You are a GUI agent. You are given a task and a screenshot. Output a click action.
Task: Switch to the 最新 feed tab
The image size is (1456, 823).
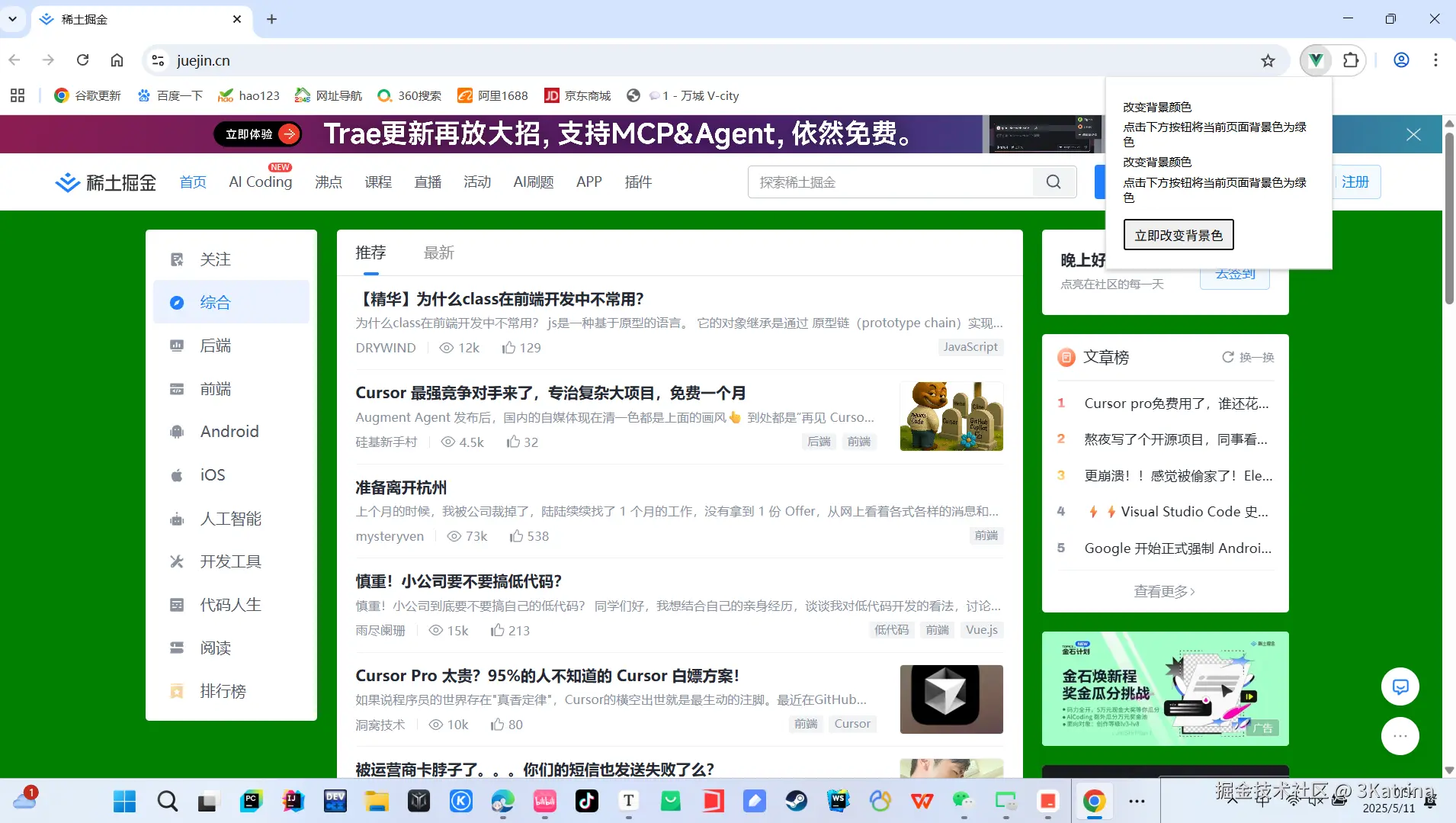click(x=439, y=252)
